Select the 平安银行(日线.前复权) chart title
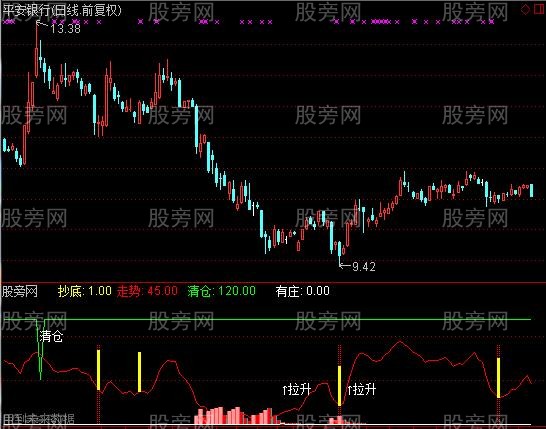 pos(62,10)
